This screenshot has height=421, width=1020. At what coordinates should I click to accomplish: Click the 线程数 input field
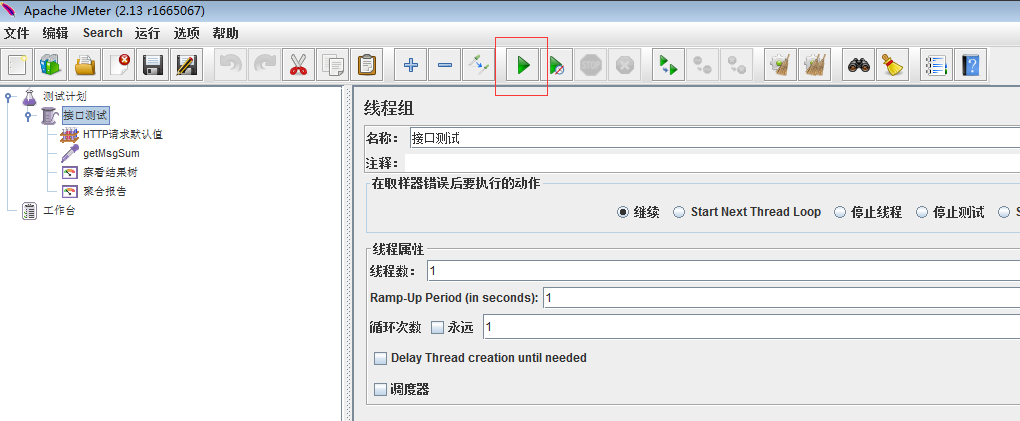(x=723, y=270)
